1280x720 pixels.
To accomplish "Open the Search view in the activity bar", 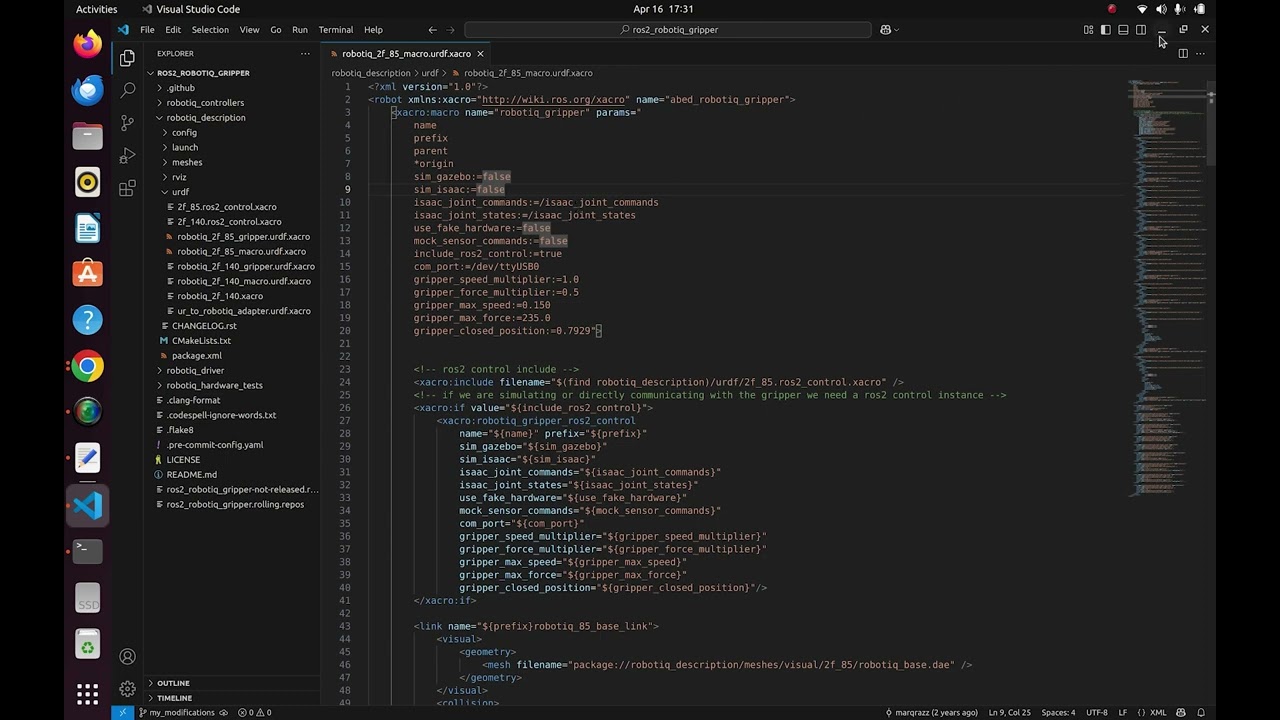I will (x=127, y=90).
